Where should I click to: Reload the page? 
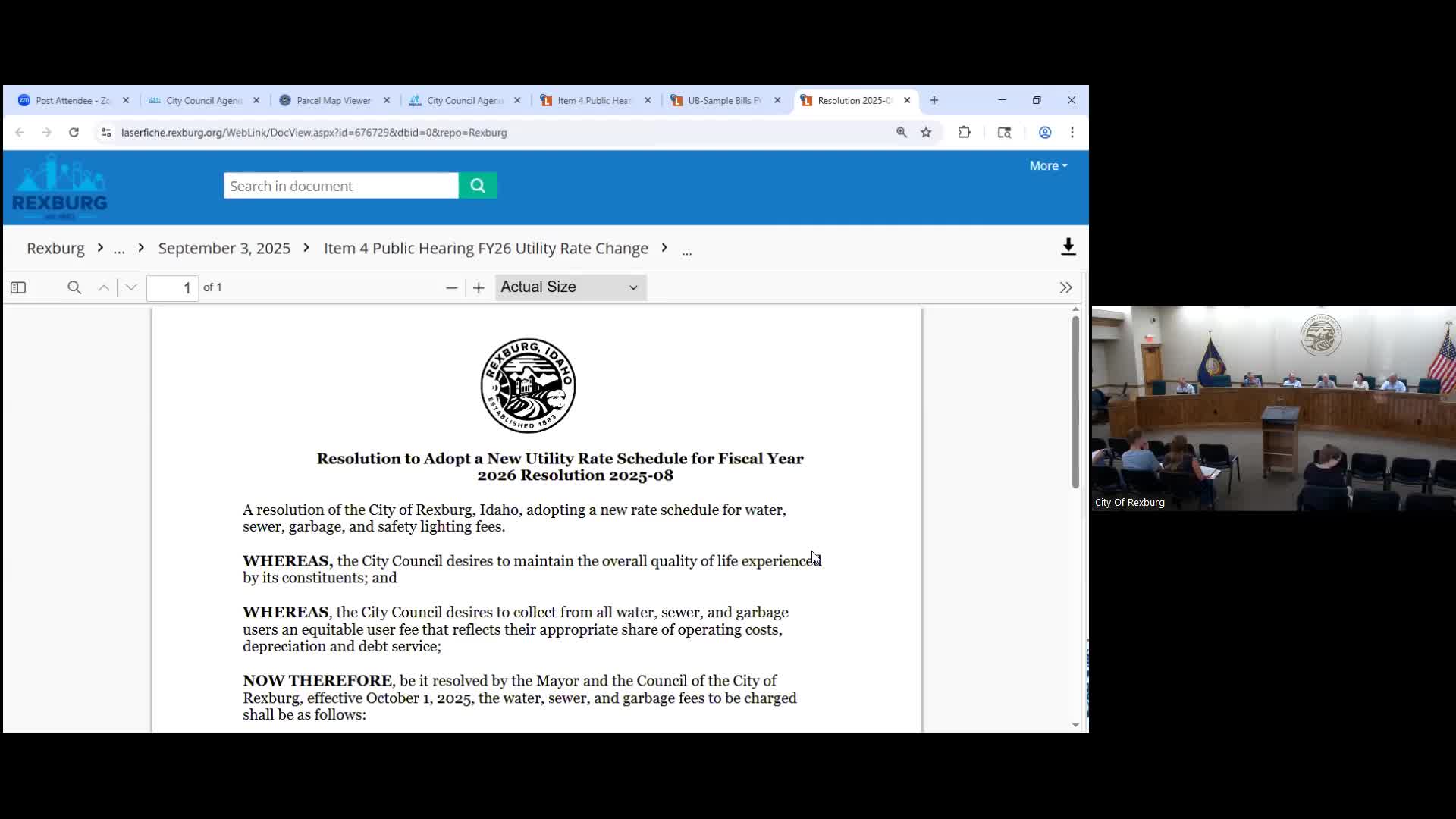(x=74, y=132)
